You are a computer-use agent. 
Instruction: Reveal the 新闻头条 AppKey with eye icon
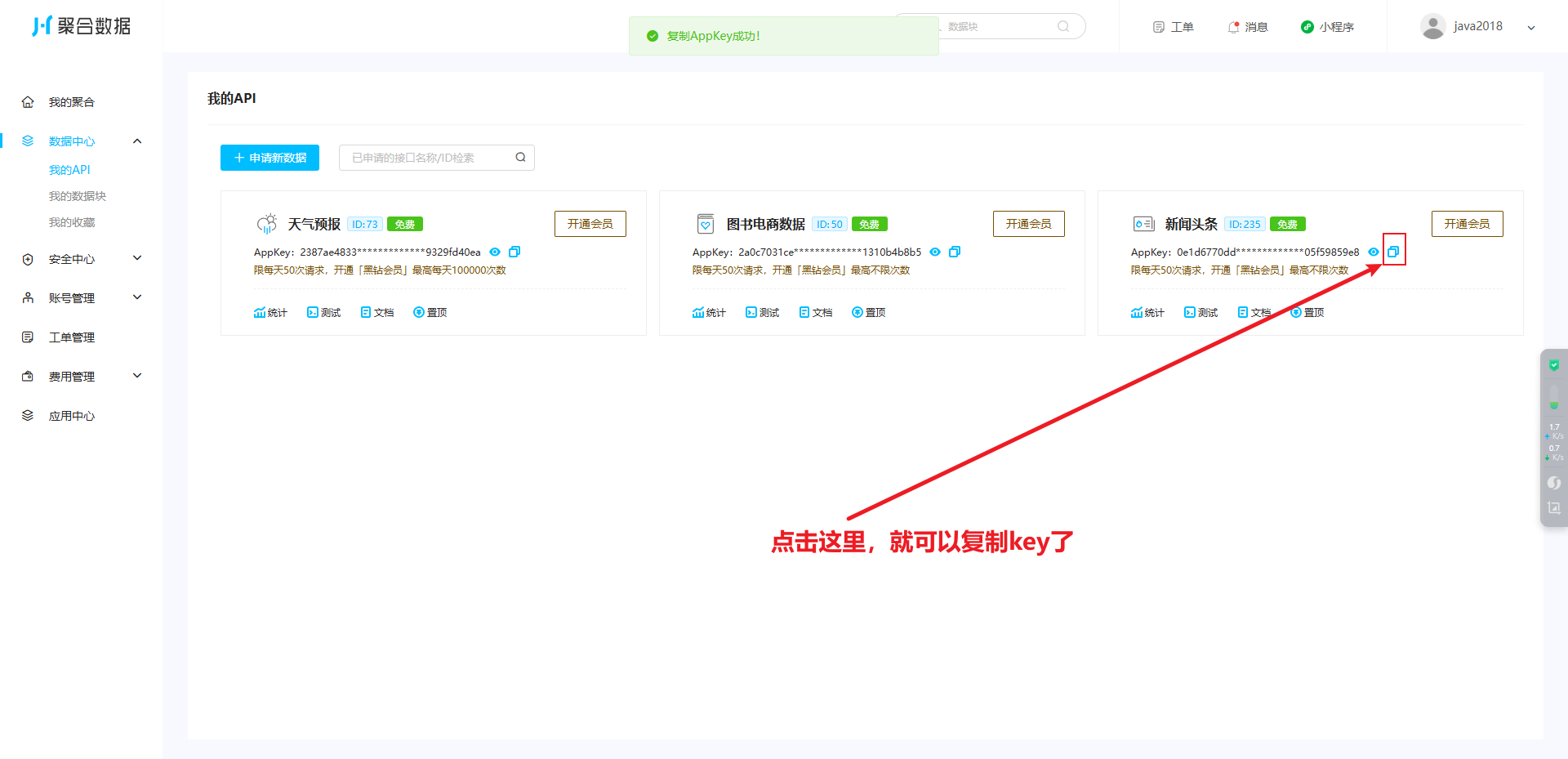click(x=1374, y=252)
